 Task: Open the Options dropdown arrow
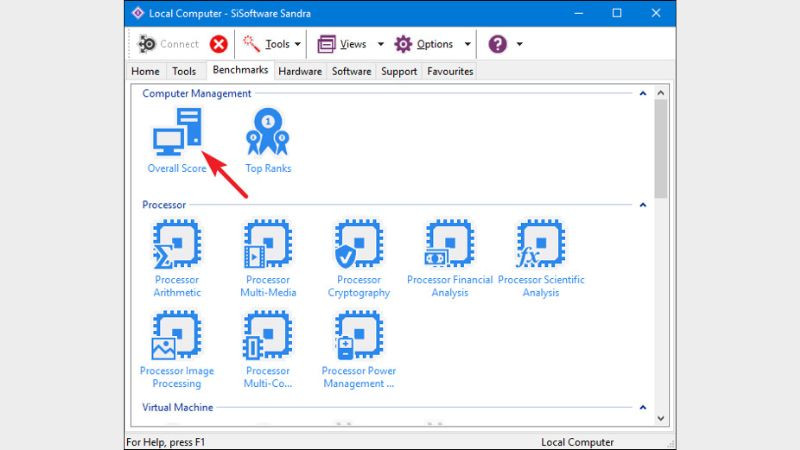point(467,44)
